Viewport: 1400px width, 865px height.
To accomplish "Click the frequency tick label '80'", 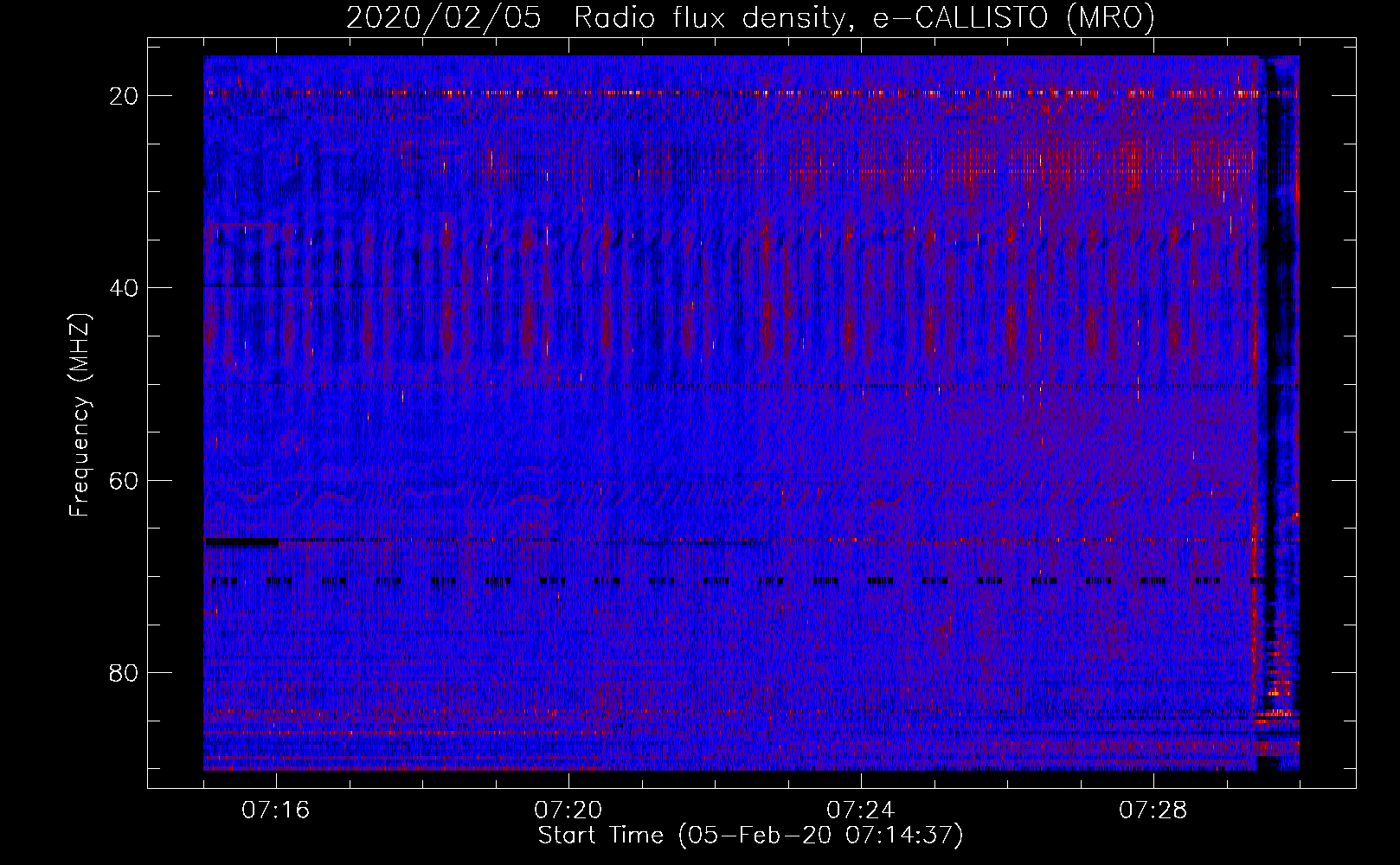I will click(x=125, y=672).
